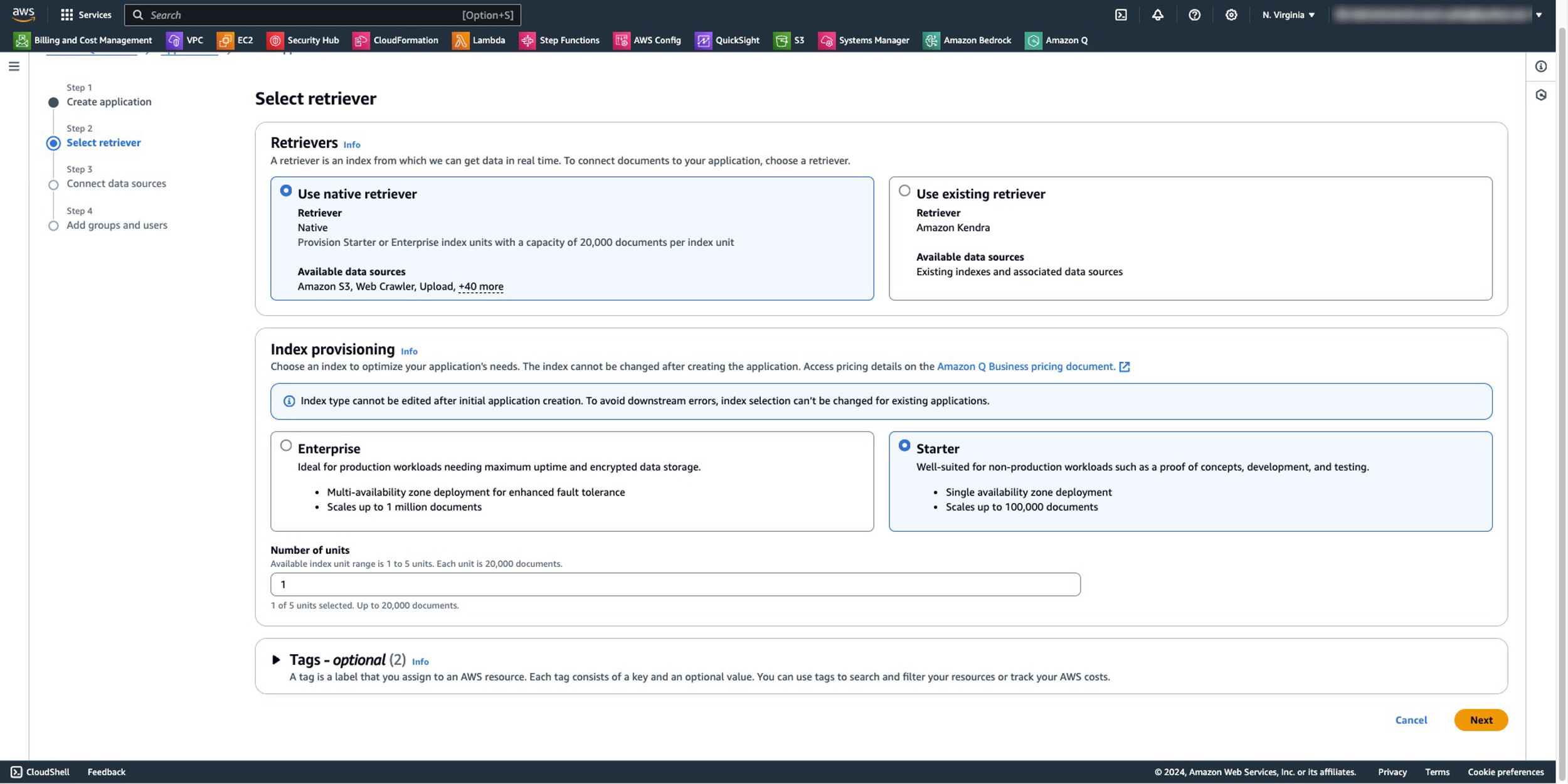This screenshot has height=784, width=1568.
Task: Open Amazon Q Business pricing document link
Action: 1025,366
